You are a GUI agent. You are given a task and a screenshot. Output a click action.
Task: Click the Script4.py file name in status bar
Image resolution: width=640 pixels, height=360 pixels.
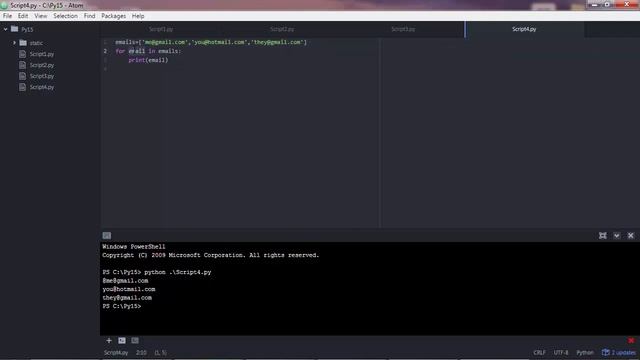click(116, 352)
